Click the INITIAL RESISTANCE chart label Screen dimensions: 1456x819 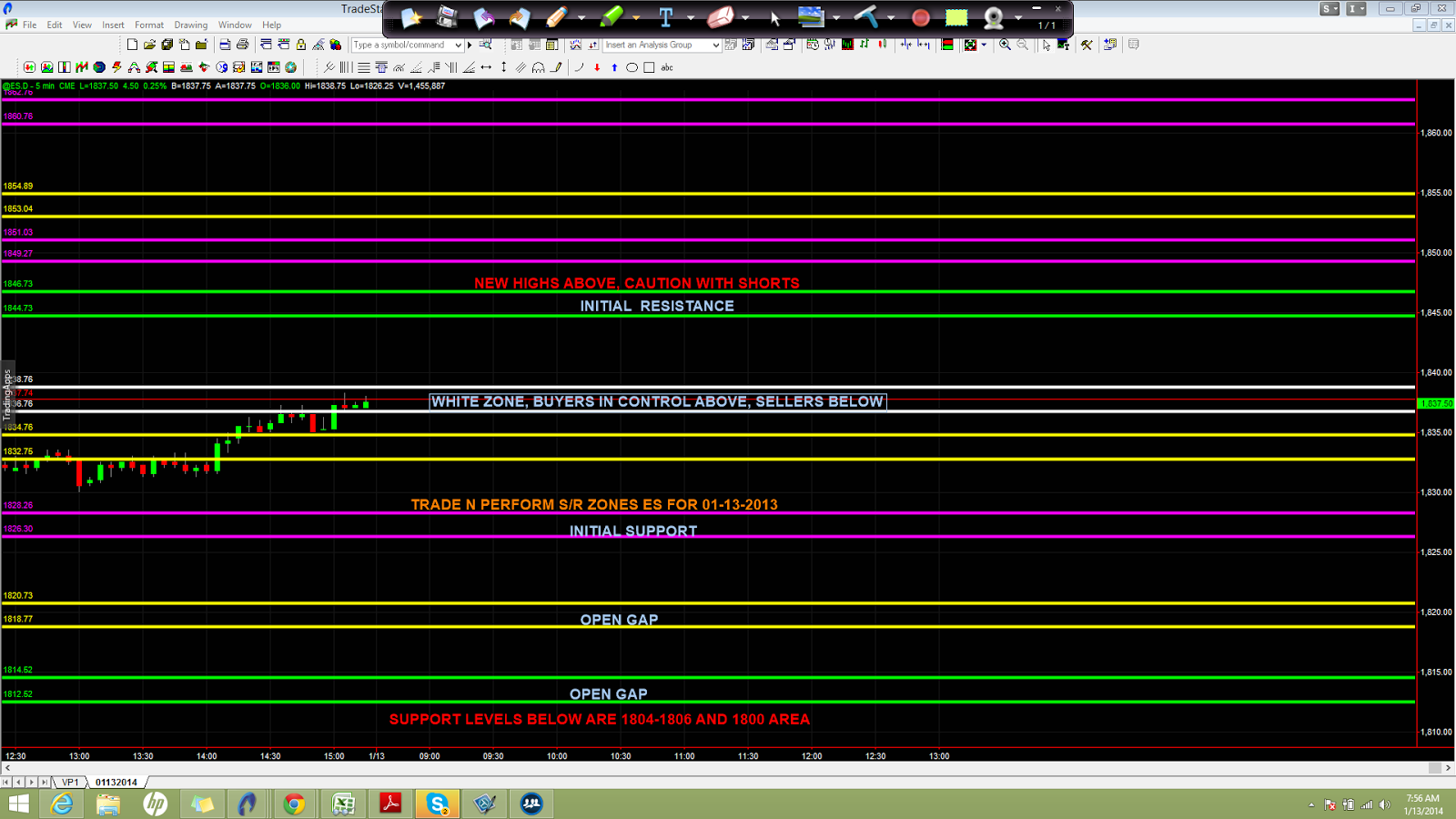tap(657, 306)
